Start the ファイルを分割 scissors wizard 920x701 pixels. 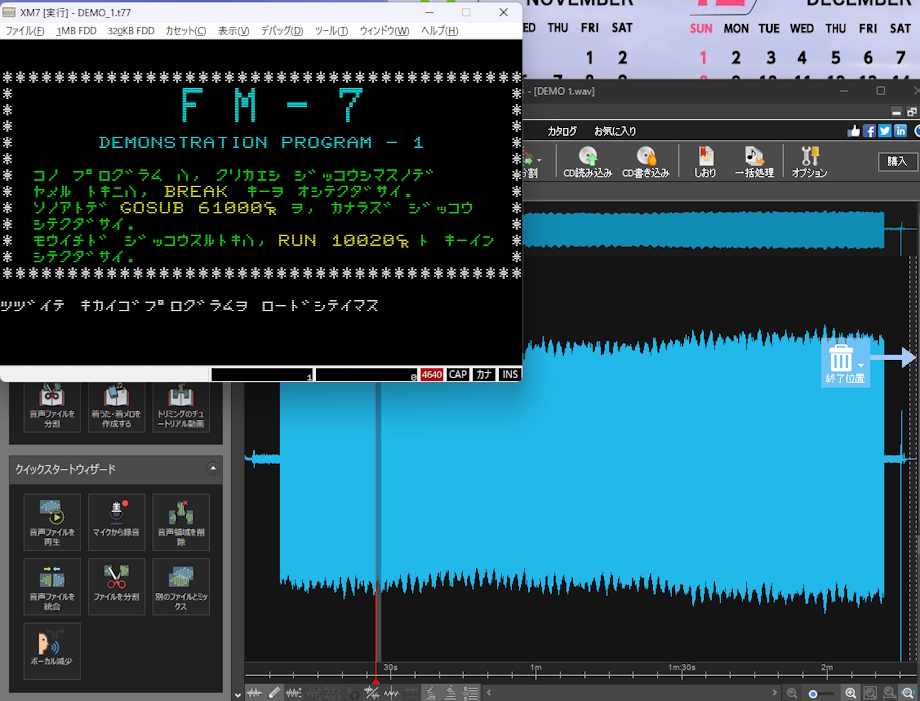(x=116, y=587)
